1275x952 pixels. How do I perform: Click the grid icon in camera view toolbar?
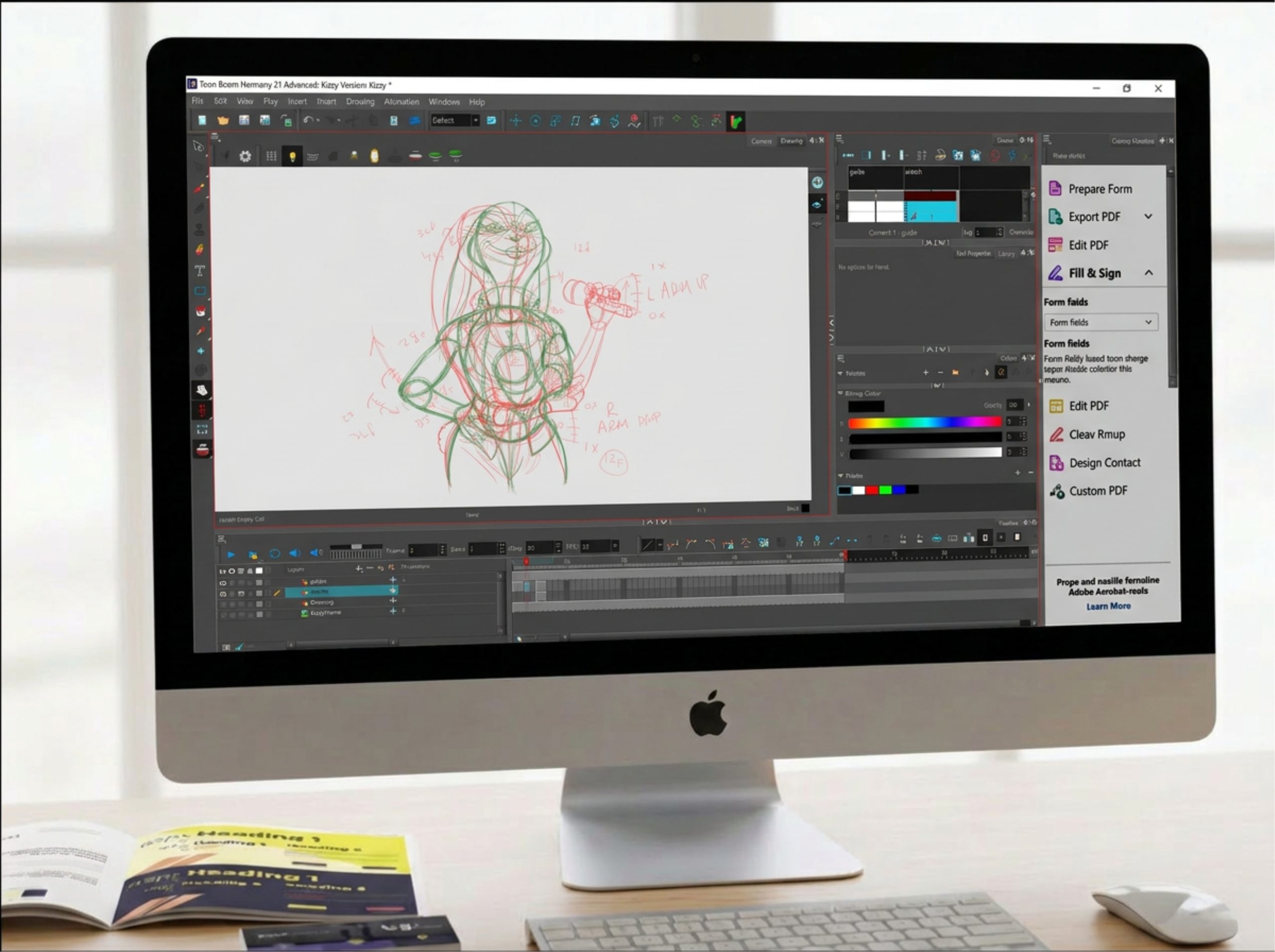coord(271,156)
